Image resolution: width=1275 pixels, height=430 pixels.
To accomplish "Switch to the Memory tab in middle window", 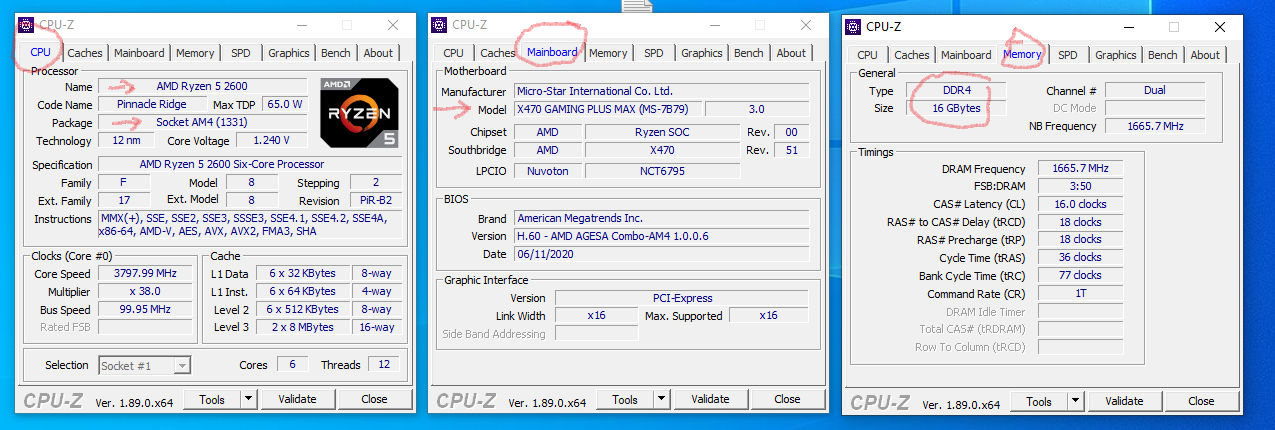I will tap(608, 53).
